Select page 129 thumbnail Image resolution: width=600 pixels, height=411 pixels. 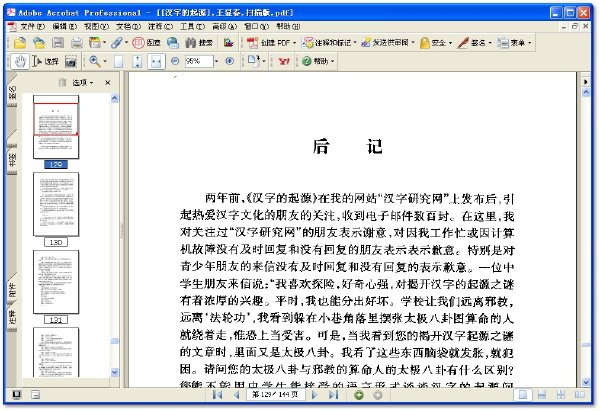[56, 127]
